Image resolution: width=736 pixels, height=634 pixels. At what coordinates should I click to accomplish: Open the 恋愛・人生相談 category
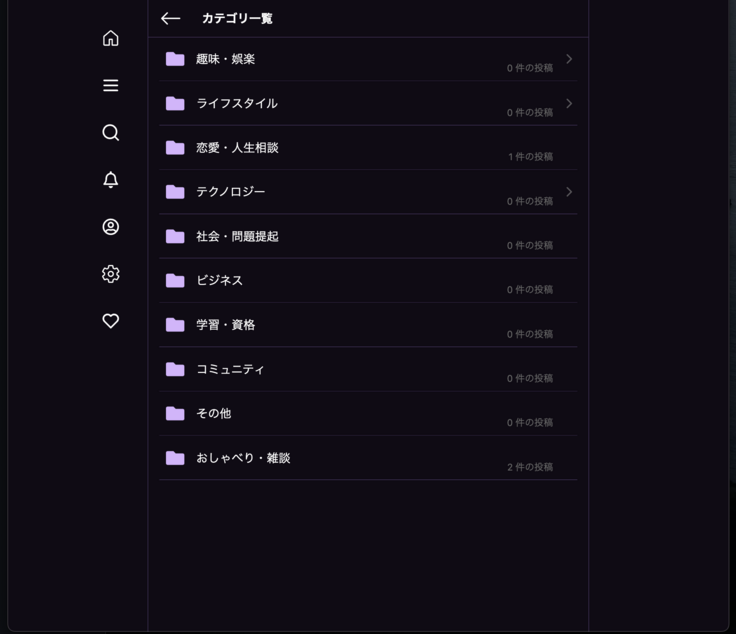(x=237, y=148)
